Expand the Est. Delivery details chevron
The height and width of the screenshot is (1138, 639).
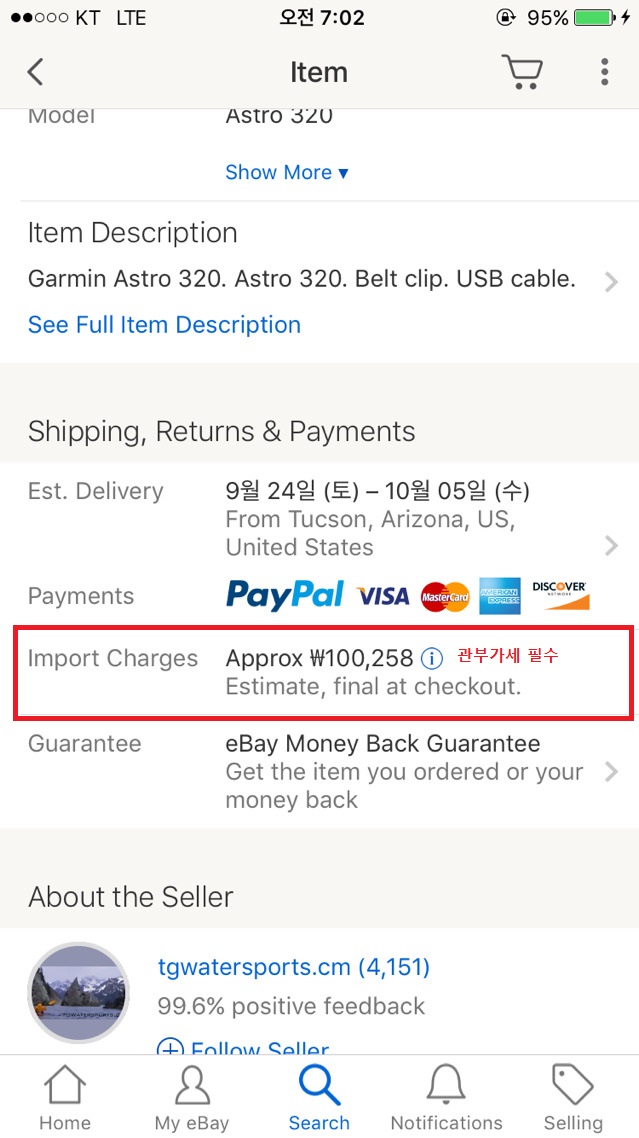pos(611,545)
